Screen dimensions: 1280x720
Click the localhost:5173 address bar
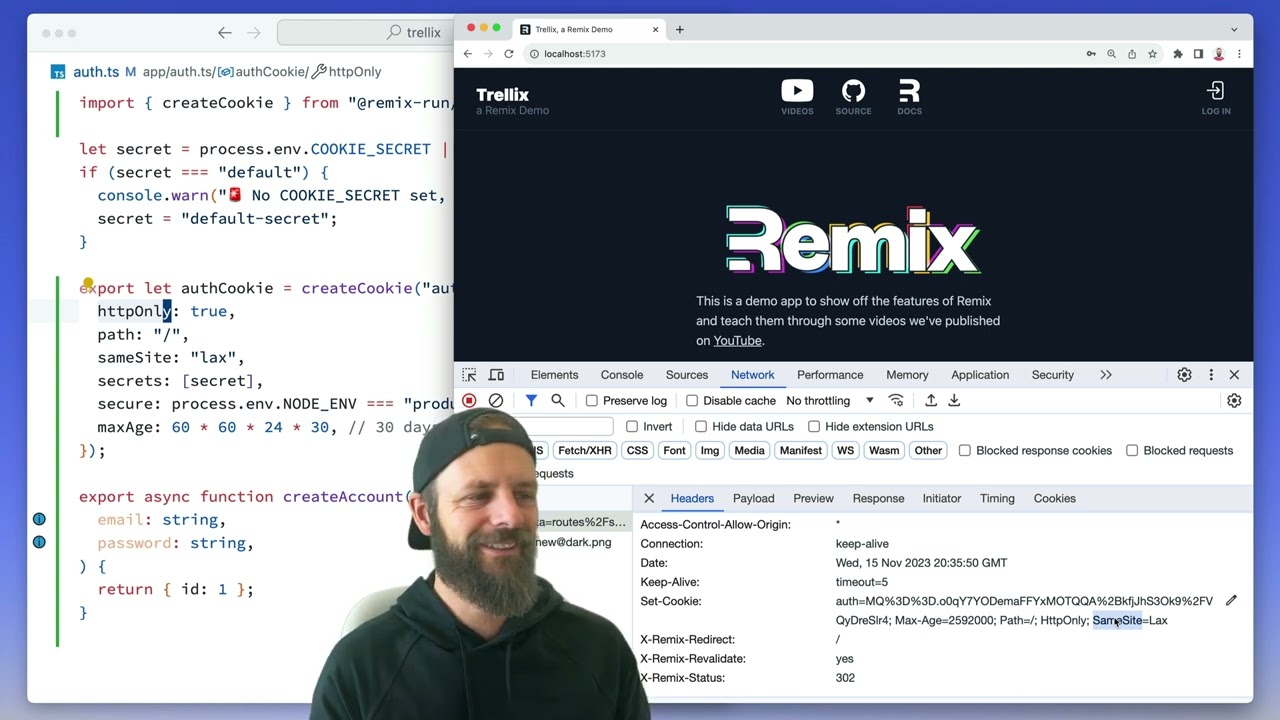[800, 54]
